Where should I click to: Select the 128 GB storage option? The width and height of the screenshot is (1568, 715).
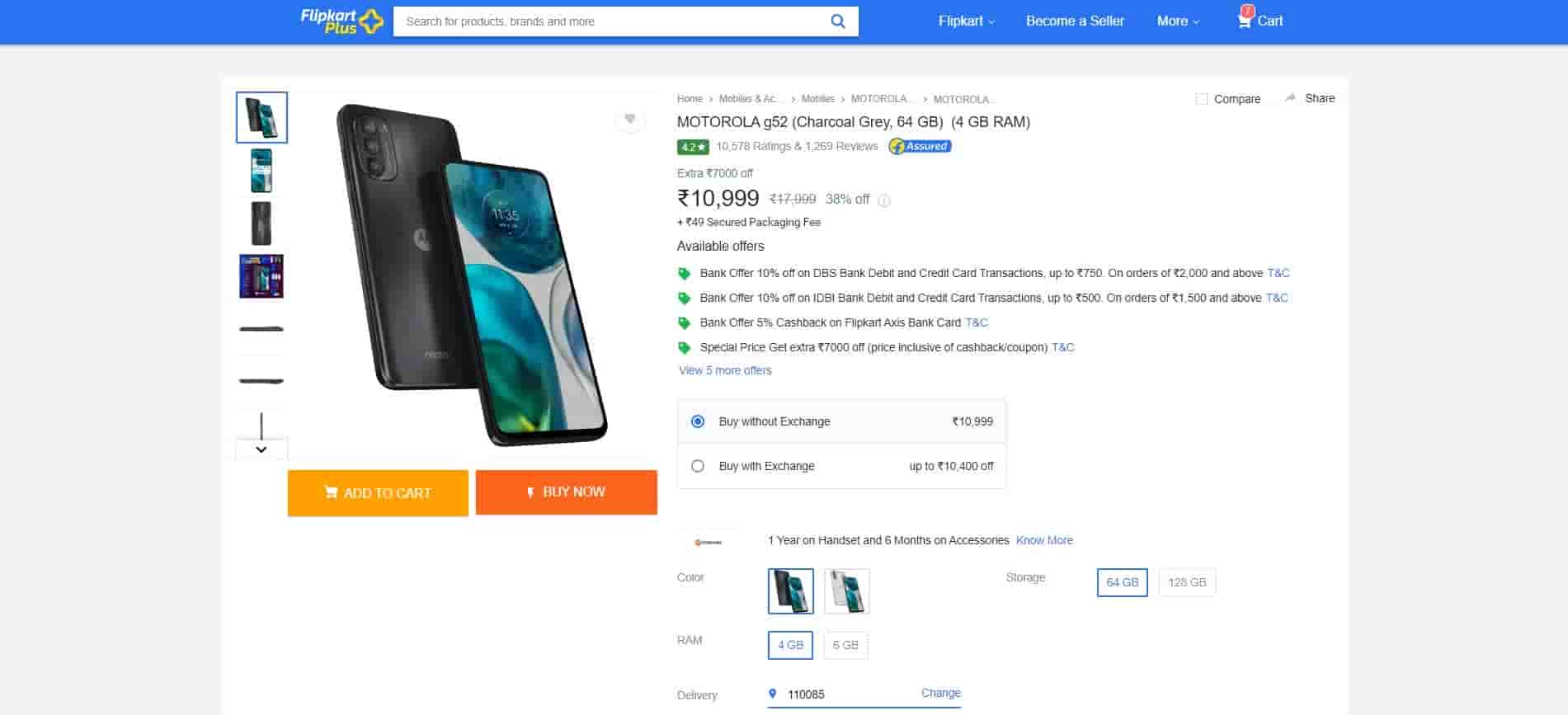(x=1186, y=582)
